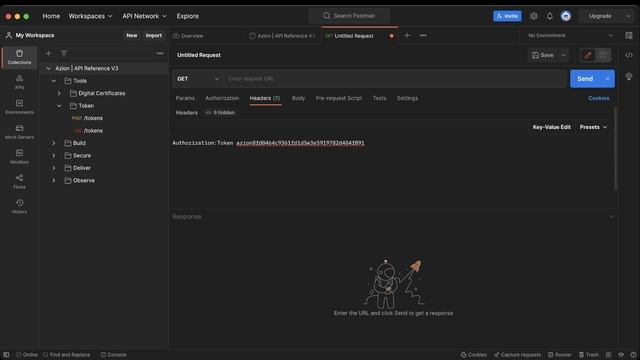Click the filter icon in the collections sidebar

click(64, 53)
